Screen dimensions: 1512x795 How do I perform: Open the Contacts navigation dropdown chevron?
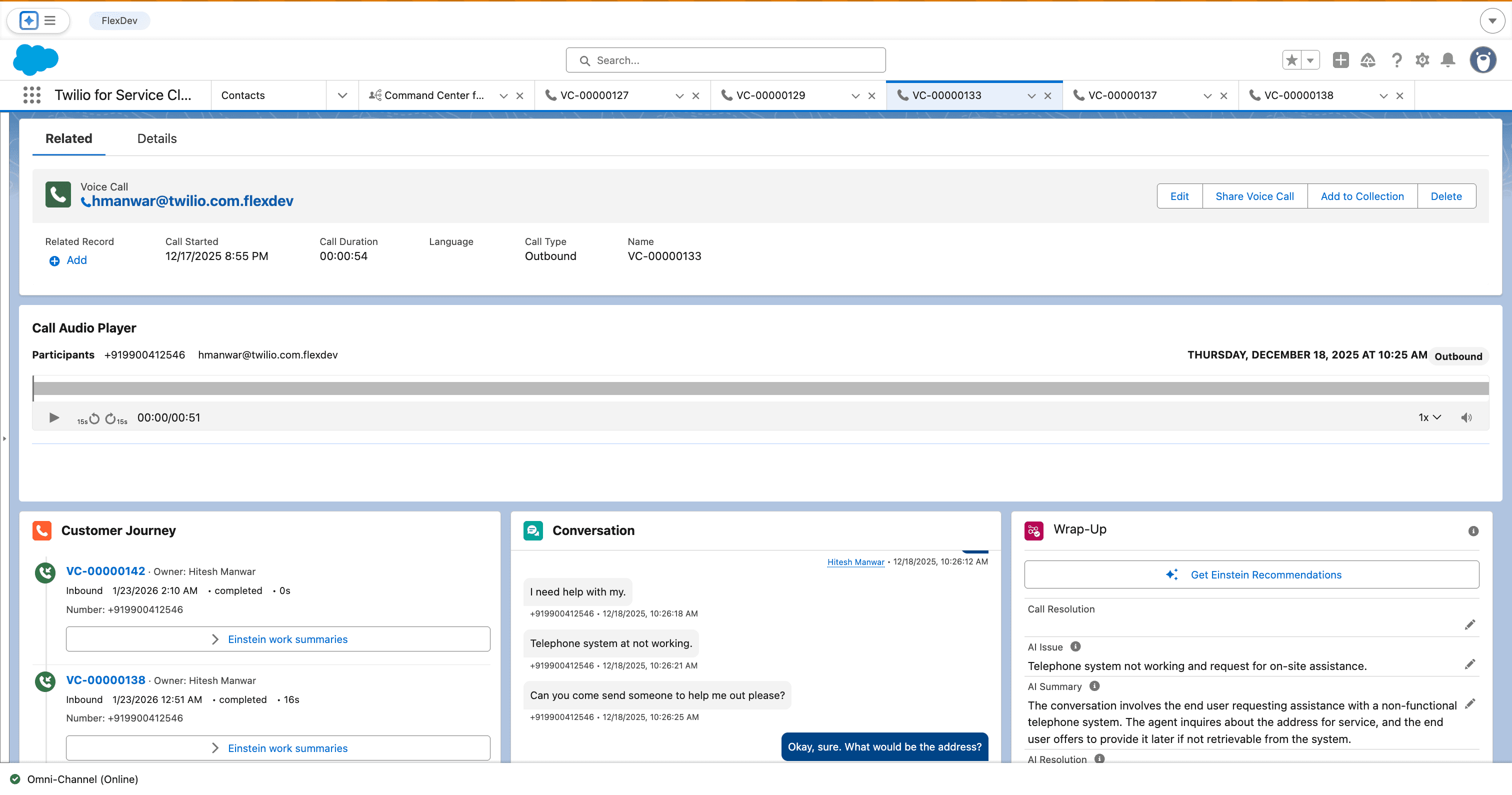[x=342, y=95]
